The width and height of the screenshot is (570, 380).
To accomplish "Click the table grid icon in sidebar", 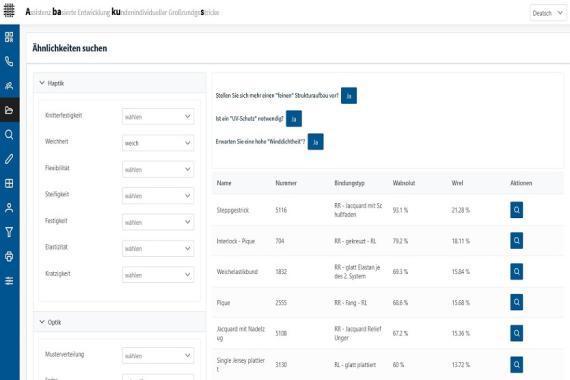I will click(x=9, y=183).
